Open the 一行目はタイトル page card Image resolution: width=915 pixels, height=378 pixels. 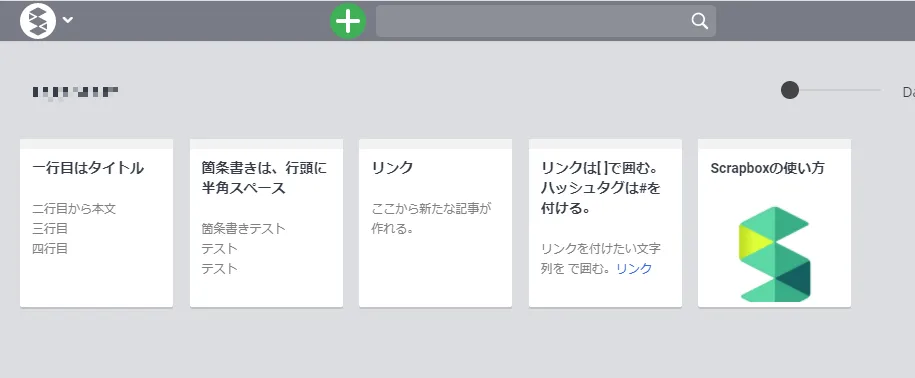[96, 223]
